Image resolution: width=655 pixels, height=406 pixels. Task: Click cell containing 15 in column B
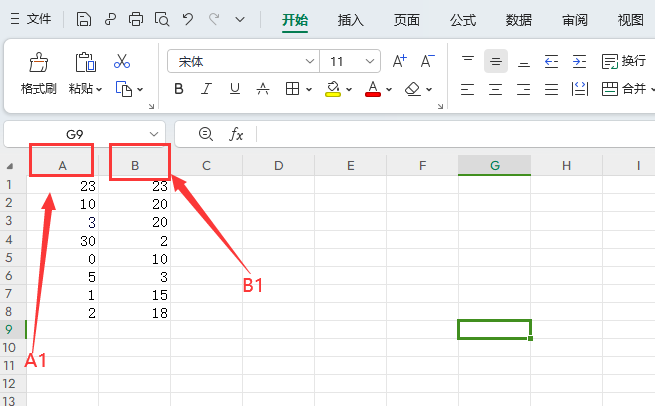(135, 294)
